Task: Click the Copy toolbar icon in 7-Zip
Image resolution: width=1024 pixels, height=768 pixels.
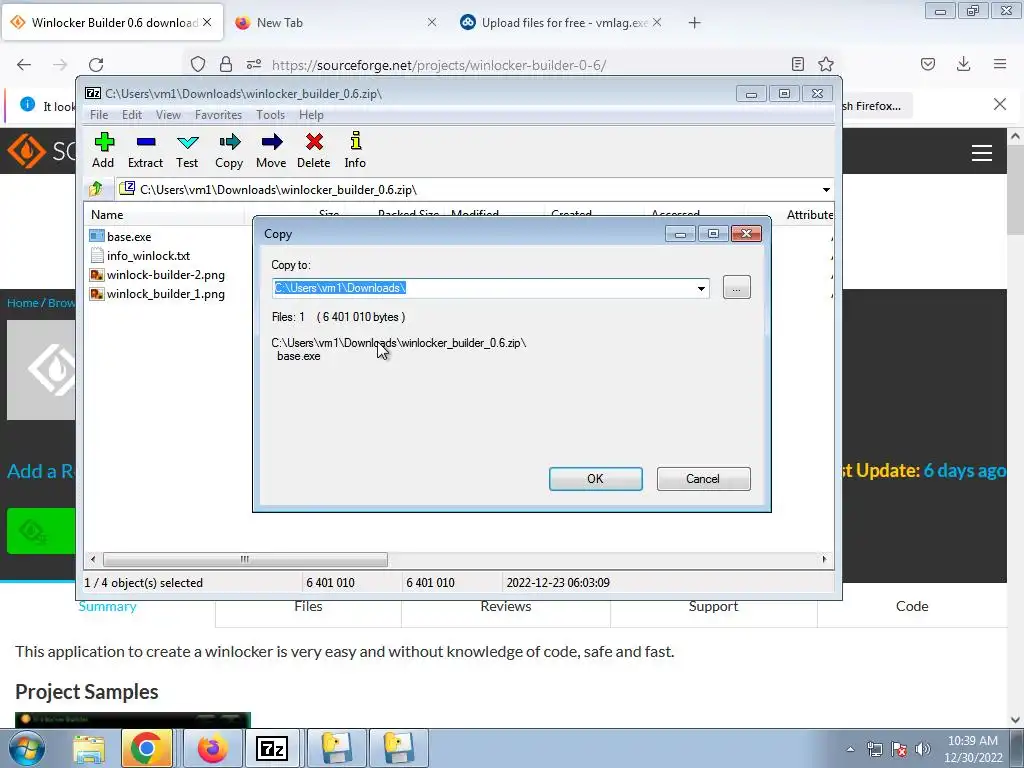Action: tap(229, 150)
